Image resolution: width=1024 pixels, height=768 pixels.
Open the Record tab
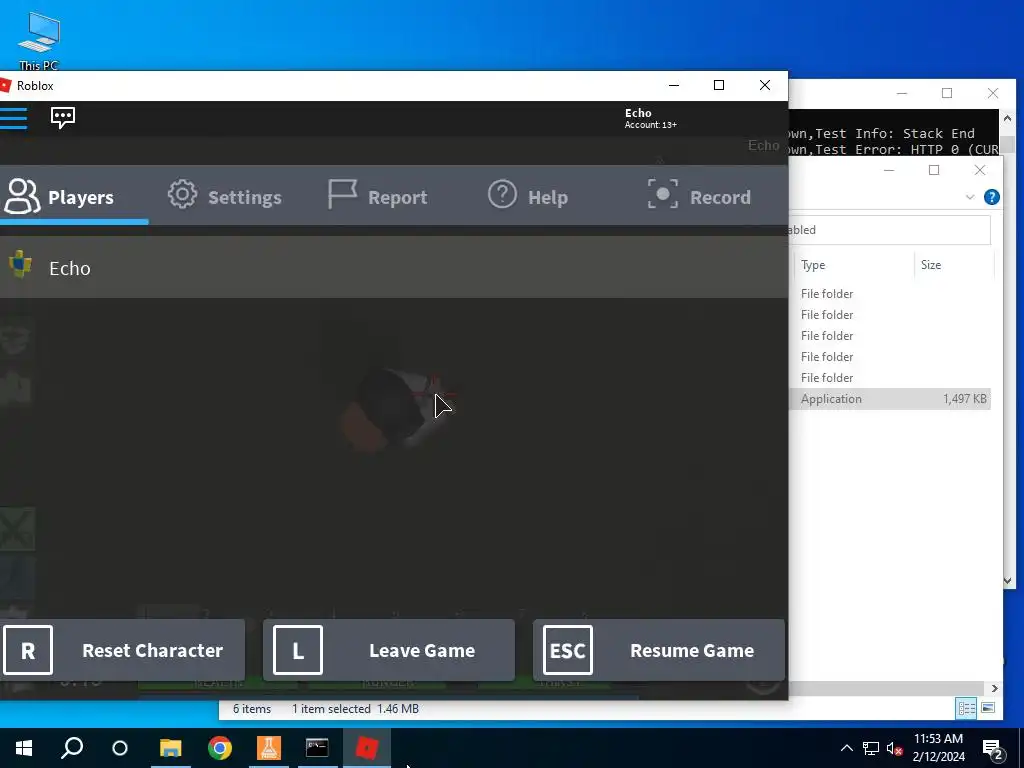pyautogui.click(x=699, y=197)
